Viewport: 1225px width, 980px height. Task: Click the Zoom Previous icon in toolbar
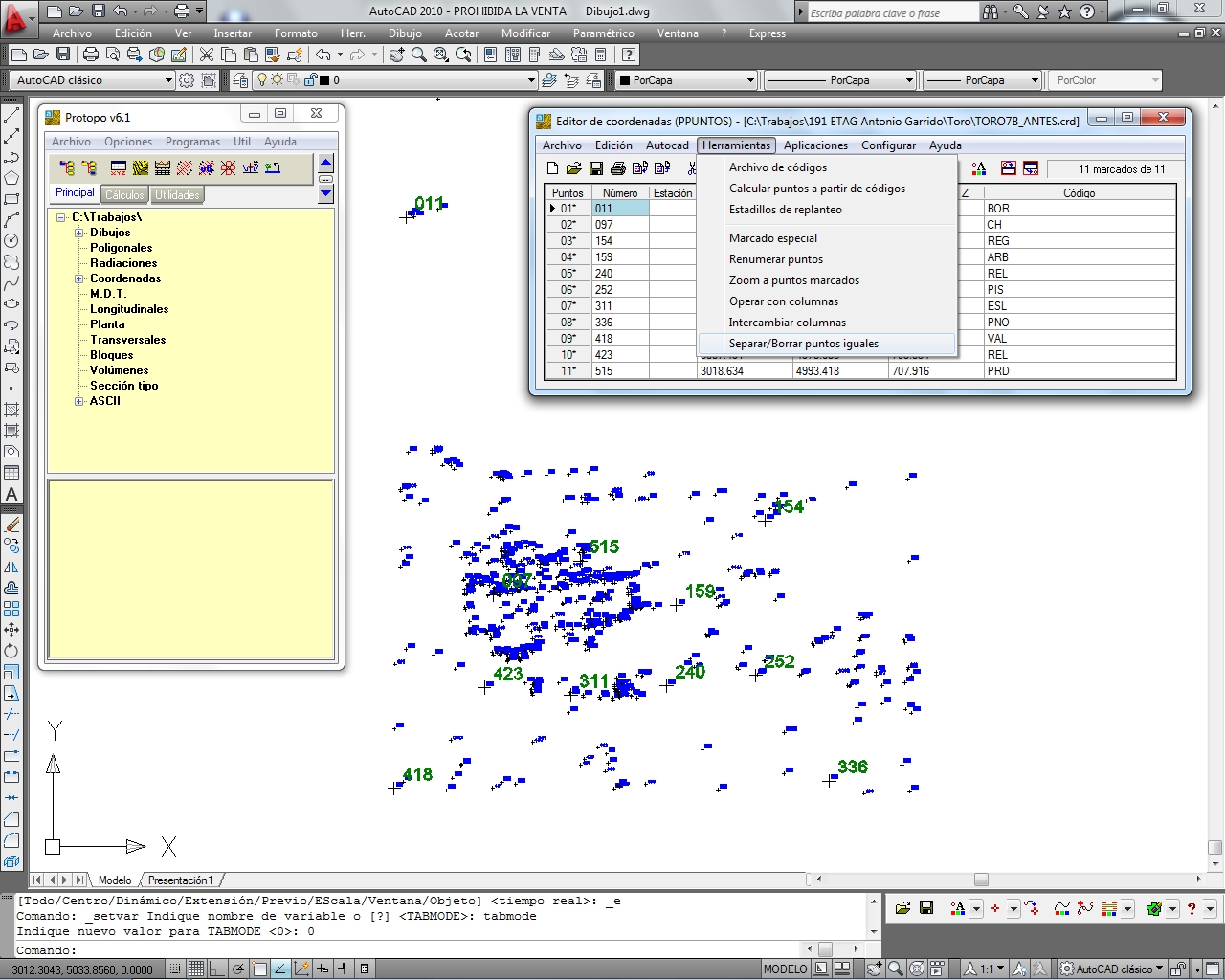(x=464, y=55)
